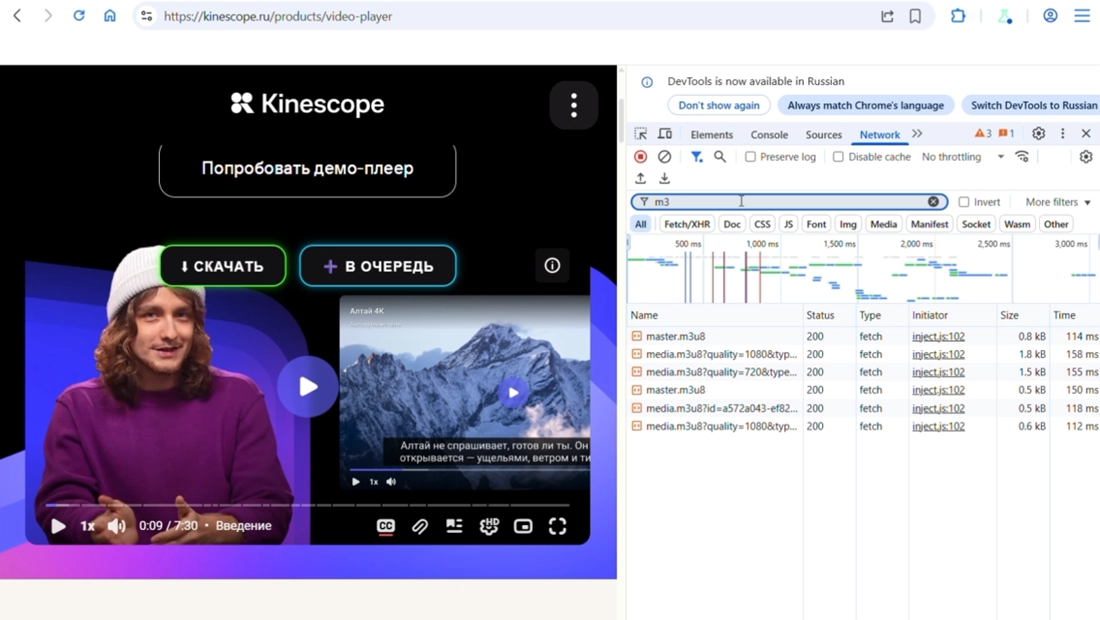The width and height of the screenshot is (1100, 620).
Task: Click Switch DevTools to Russian
Action: [x=1031, y=105]
